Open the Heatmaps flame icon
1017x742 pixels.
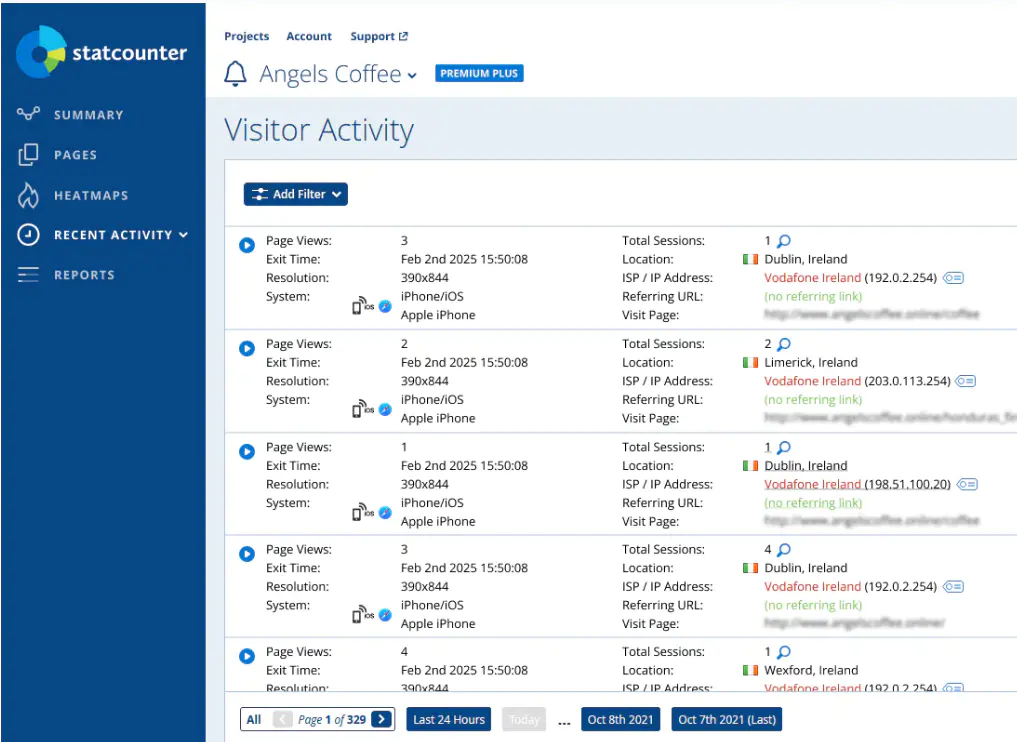point(28,195)
